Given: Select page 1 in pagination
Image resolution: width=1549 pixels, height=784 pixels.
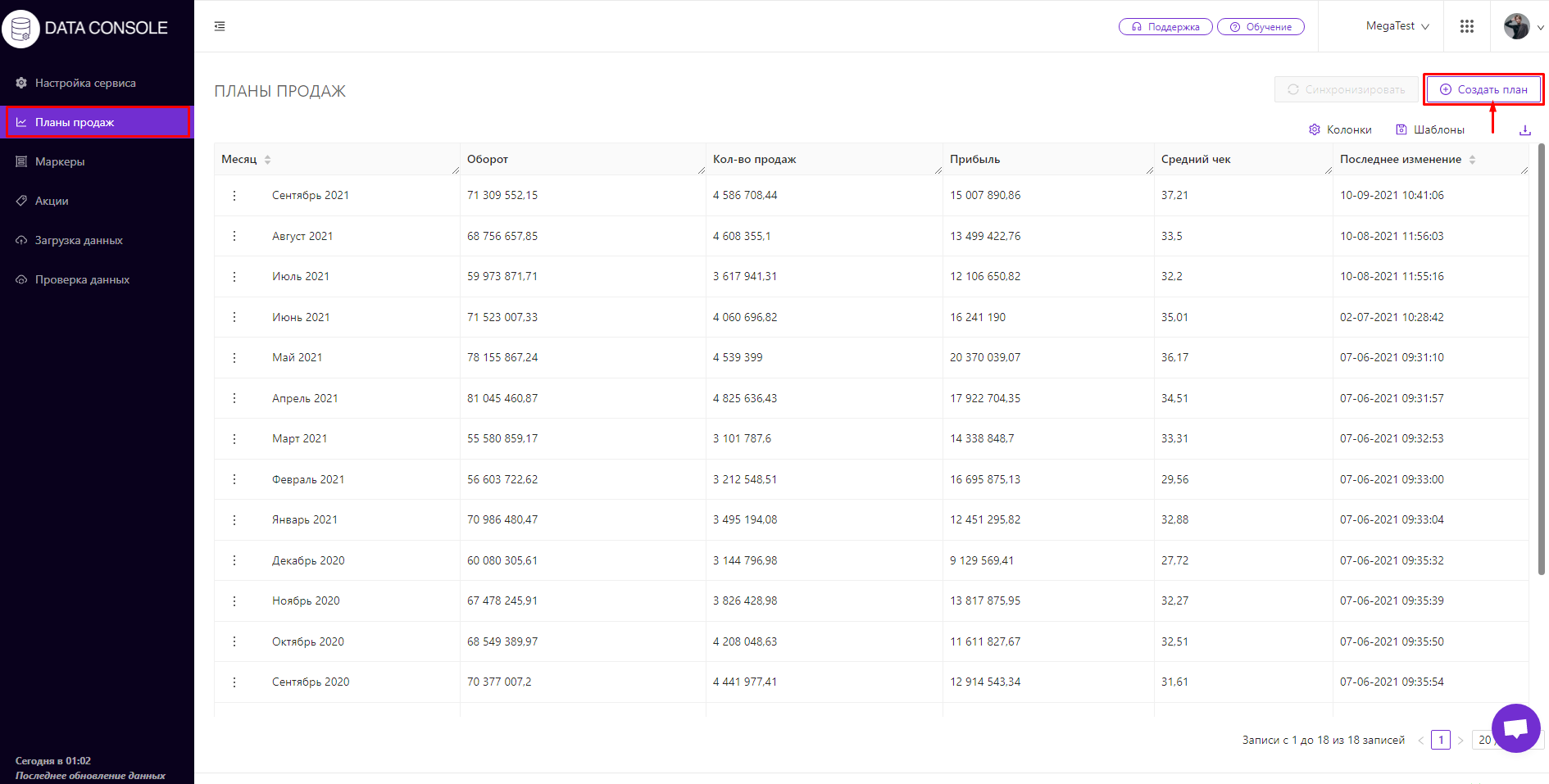Looking at the screenshot, I should point(1440,740).
